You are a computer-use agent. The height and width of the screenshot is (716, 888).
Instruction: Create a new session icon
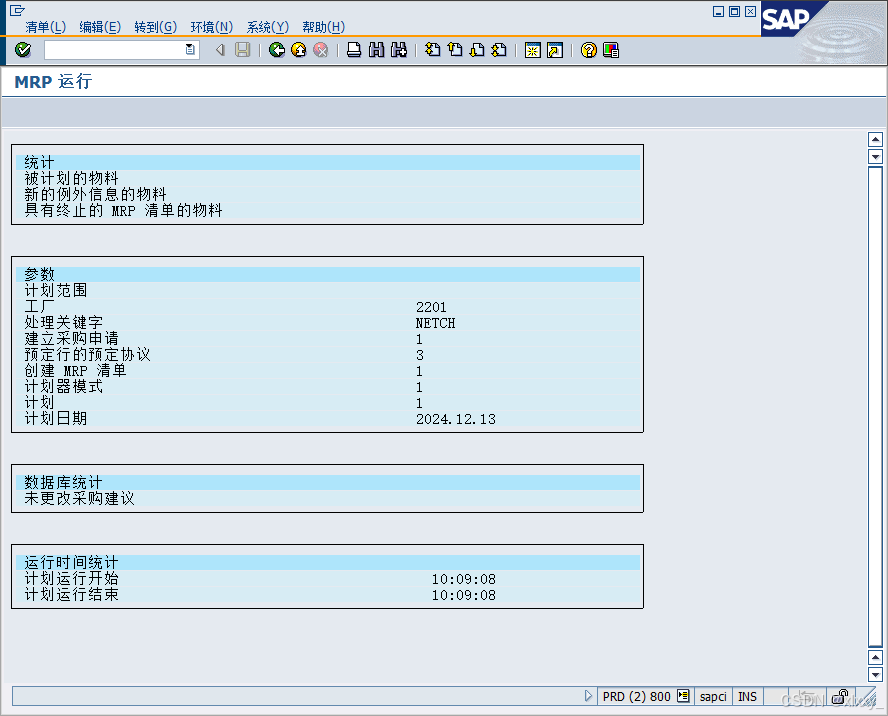tap(533, 50)
